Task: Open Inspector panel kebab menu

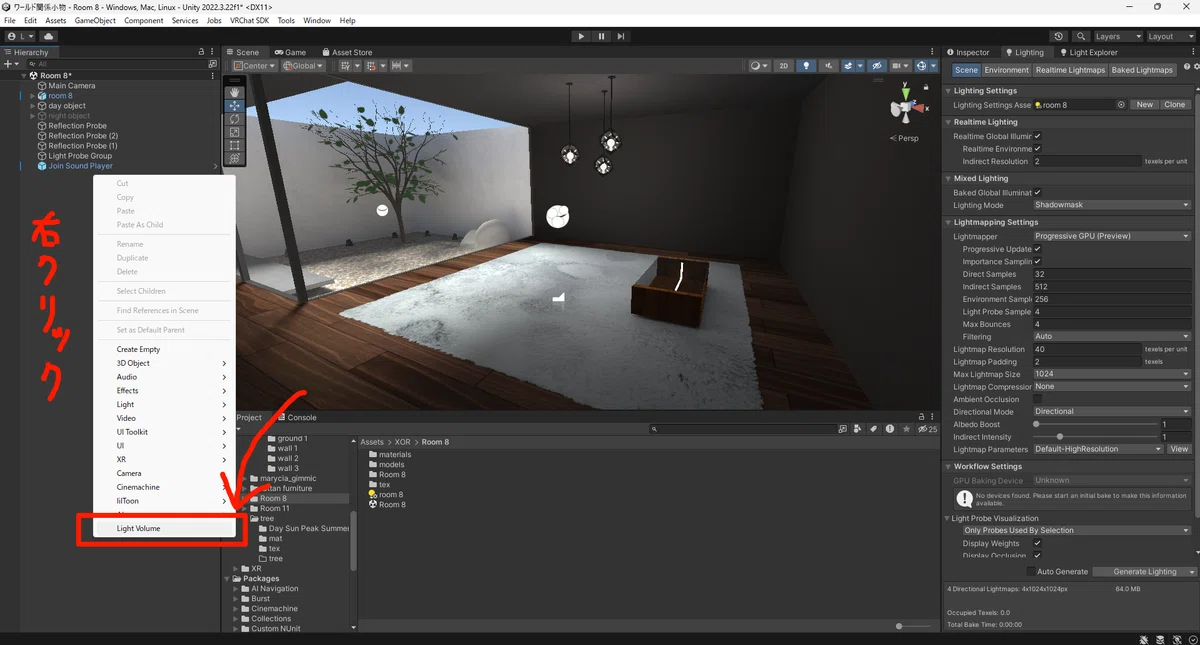Action: [1192, 52]
